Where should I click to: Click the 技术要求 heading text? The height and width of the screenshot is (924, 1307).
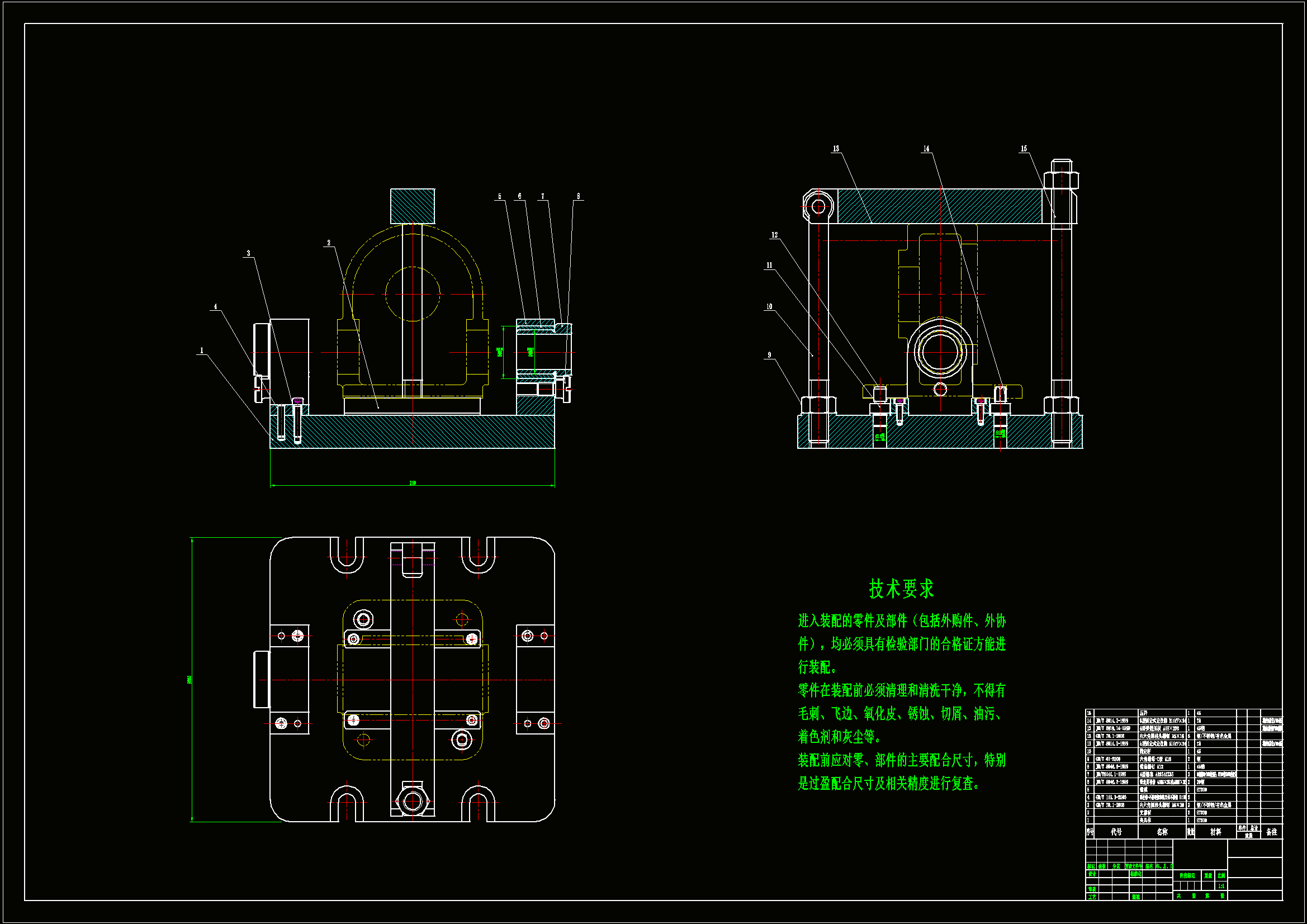(x=901, y=589)
